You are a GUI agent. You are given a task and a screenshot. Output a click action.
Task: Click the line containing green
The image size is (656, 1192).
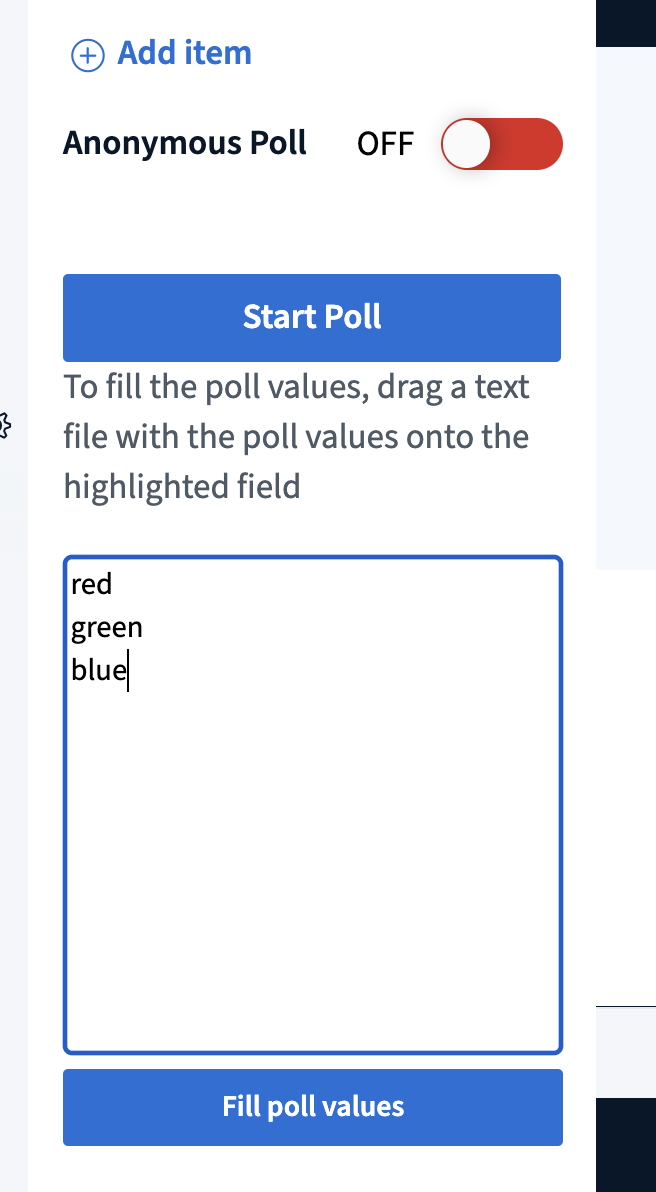pos(107,627)
